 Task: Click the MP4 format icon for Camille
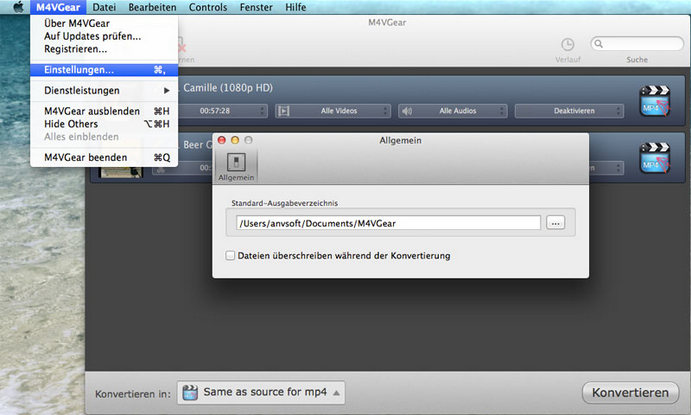[655, 101]
